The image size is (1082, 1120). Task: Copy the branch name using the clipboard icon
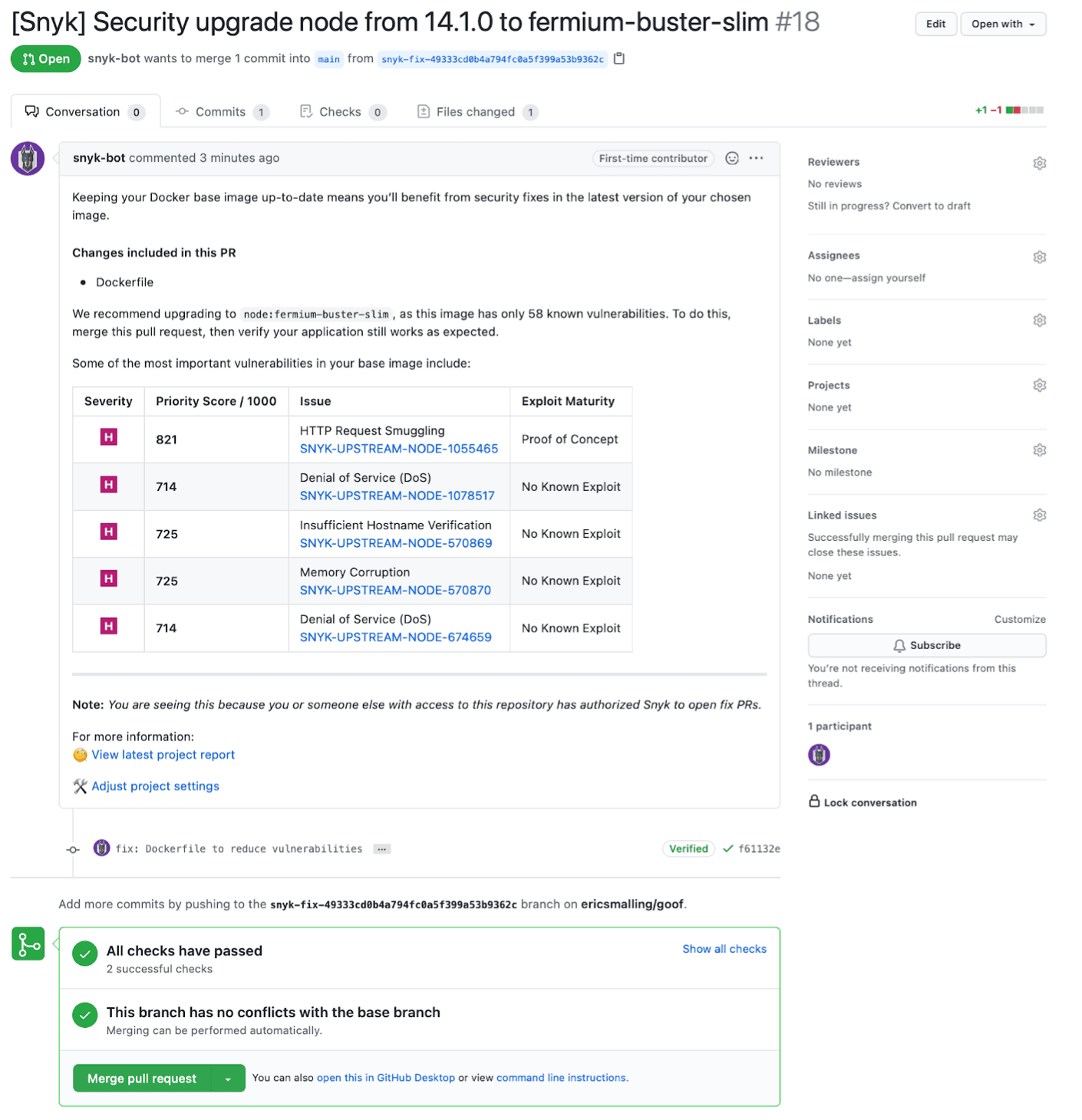[x=619, y=58]
